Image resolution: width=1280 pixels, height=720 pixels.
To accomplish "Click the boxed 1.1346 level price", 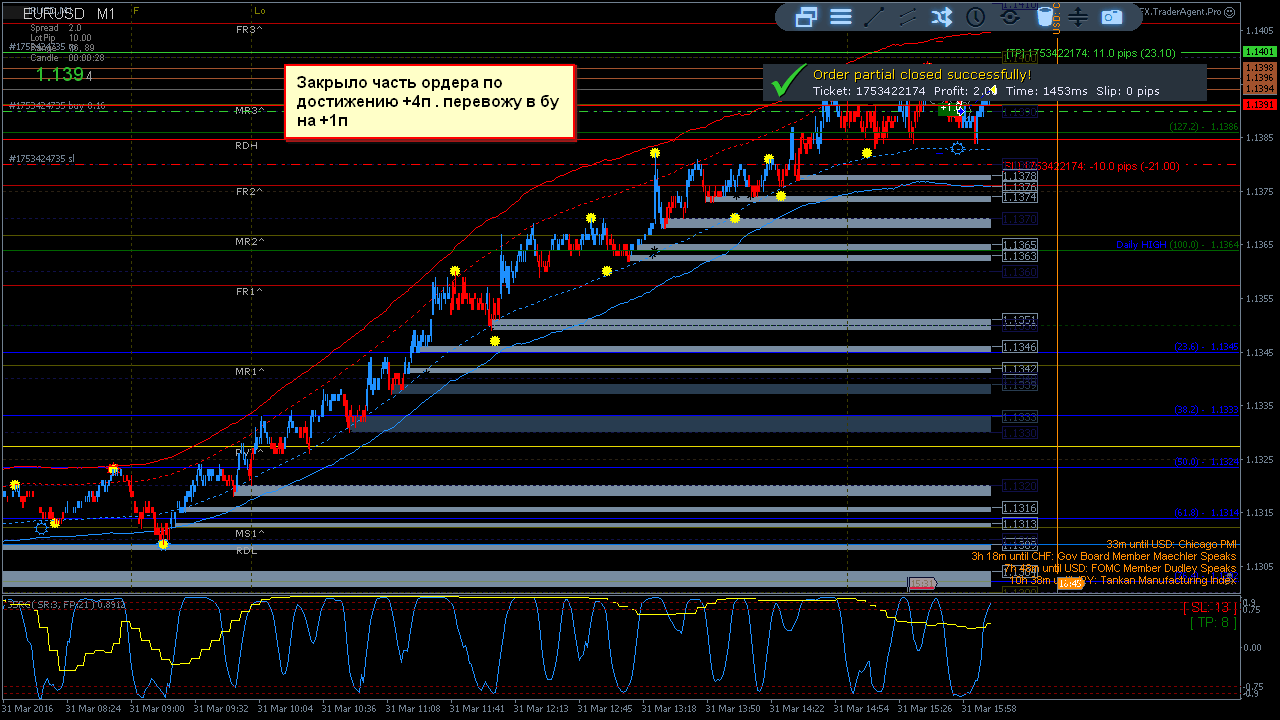I will point(1020,347).
